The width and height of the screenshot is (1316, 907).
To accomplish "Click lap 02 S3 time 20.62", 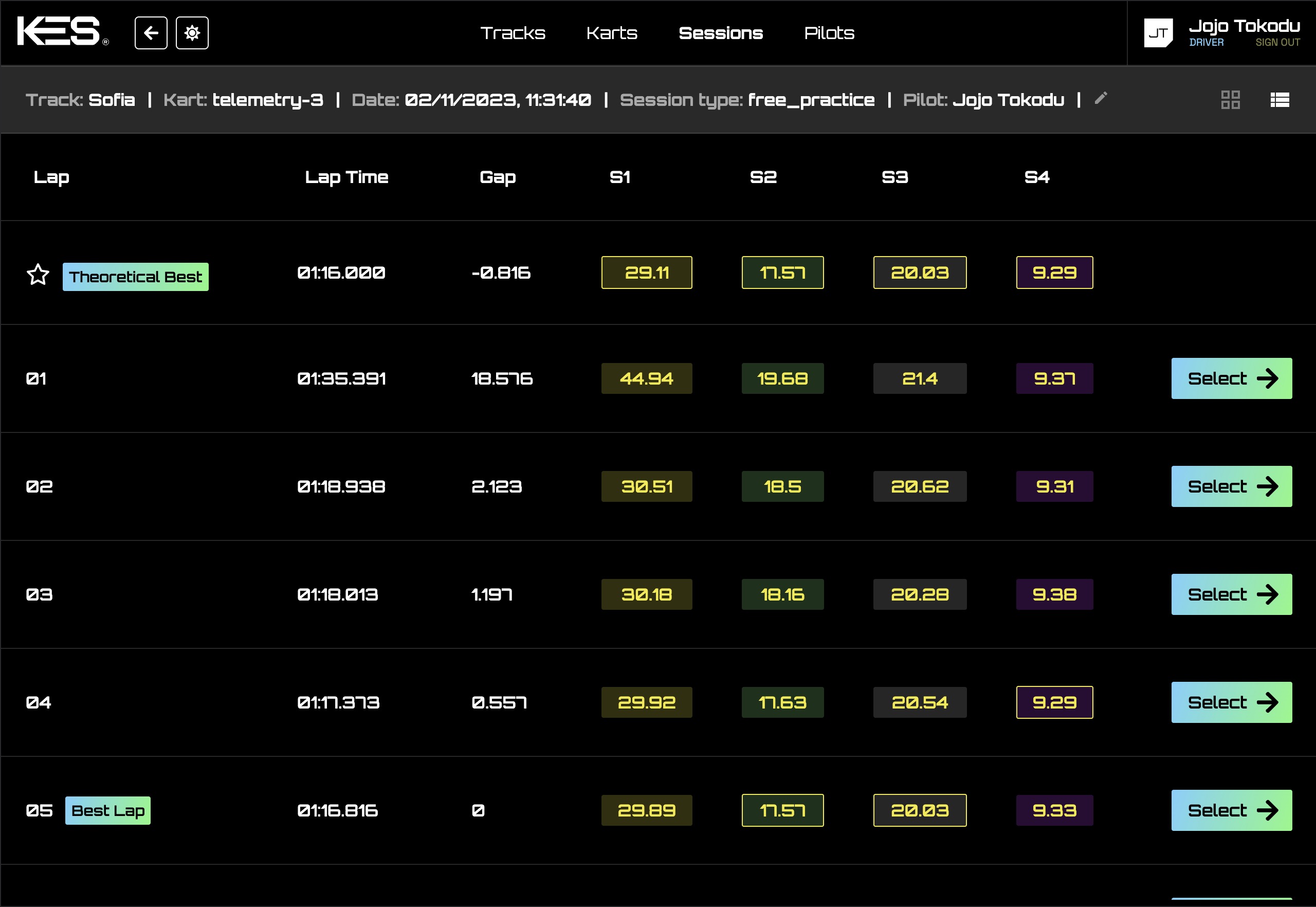I will 920,486.
